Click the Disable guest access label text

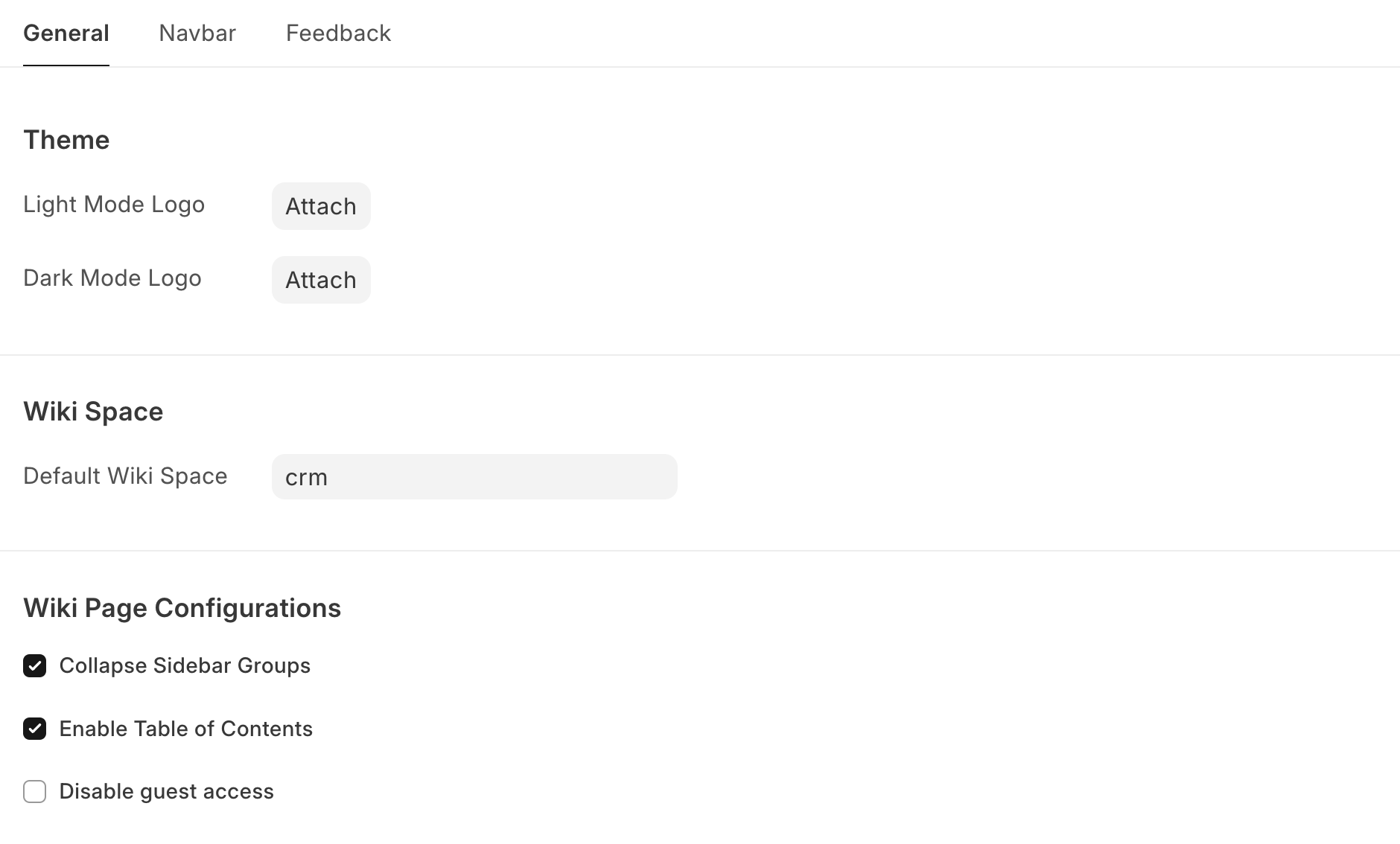tap(167, 791)
